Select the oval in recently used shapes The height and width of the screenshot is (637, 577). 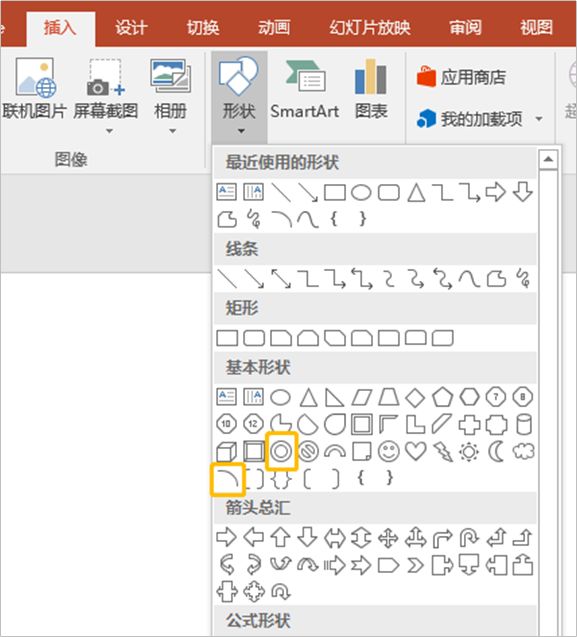(361, 193)
